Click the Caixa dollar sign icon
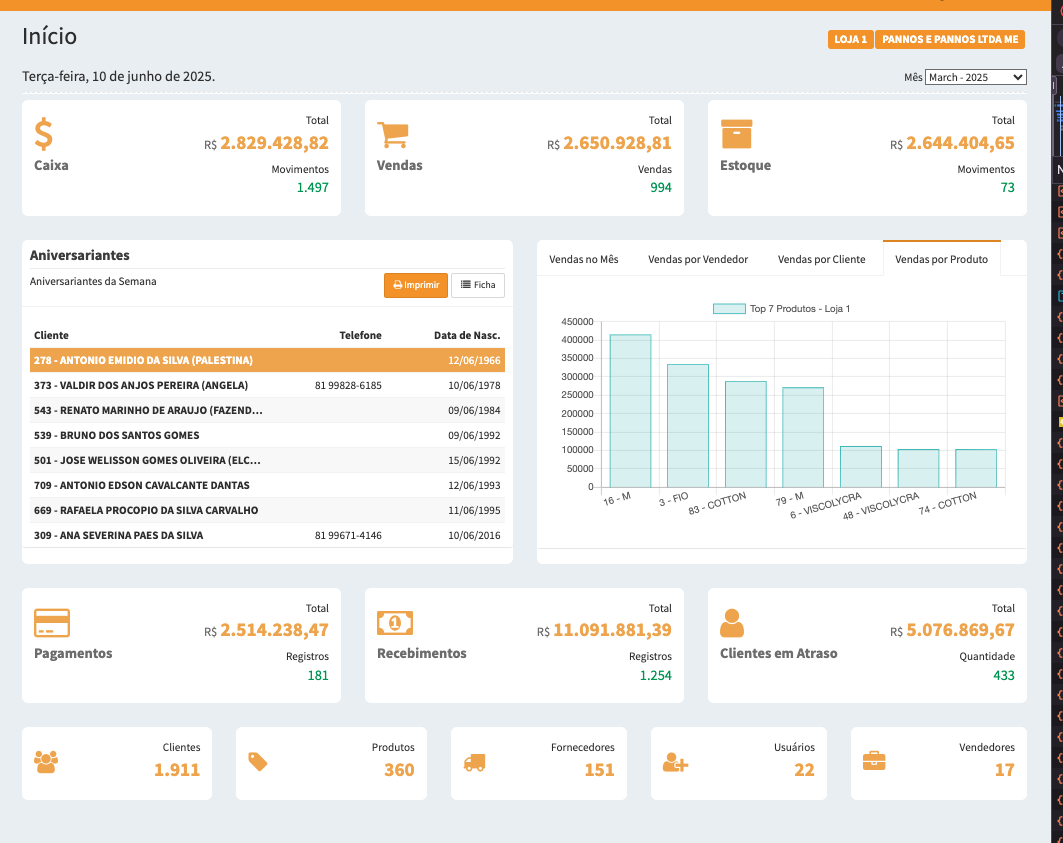This screenshot has height=843, width=1063. pyautogui.click(x=44, y=134)
